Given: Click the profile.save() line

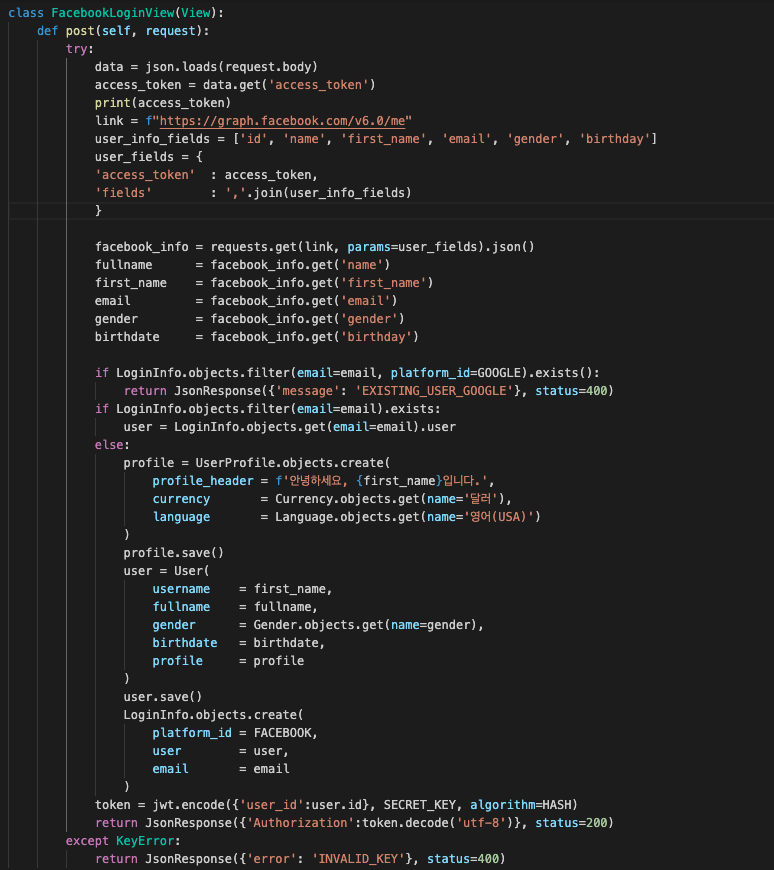Looking at the screenshot, I should [x=174, y=553].
